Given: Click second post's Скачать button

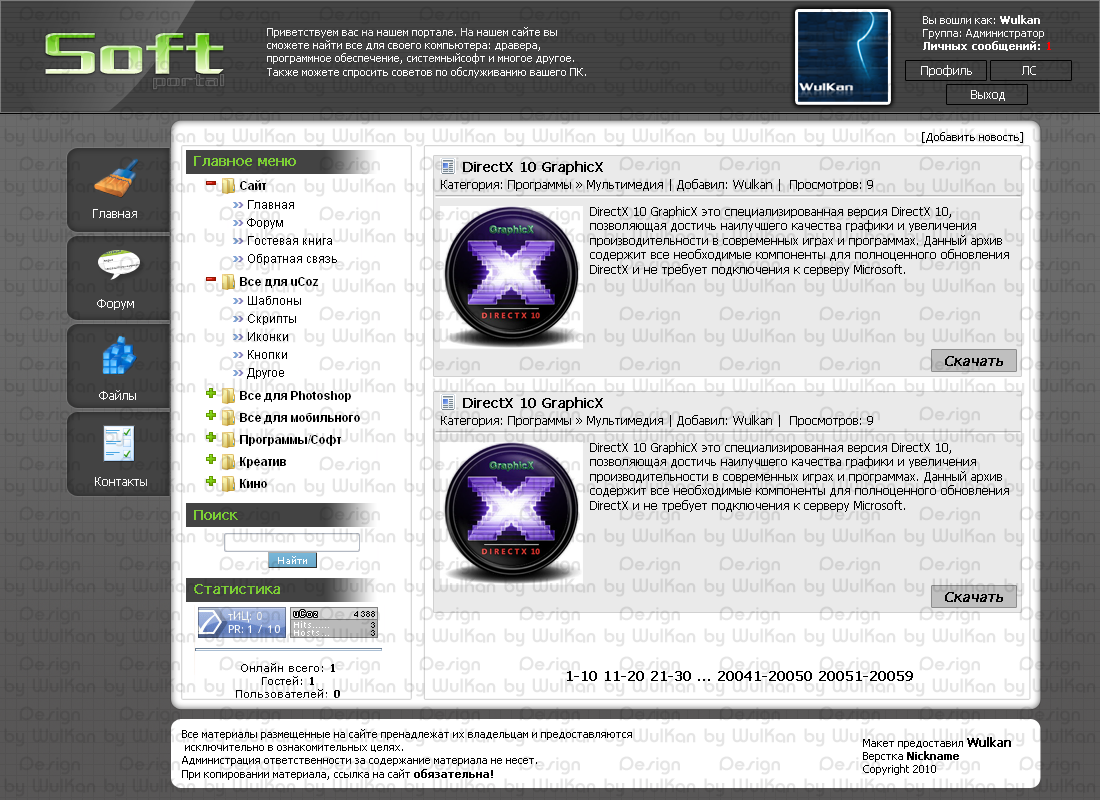Looking at the screenshot, I should [974, 596].
